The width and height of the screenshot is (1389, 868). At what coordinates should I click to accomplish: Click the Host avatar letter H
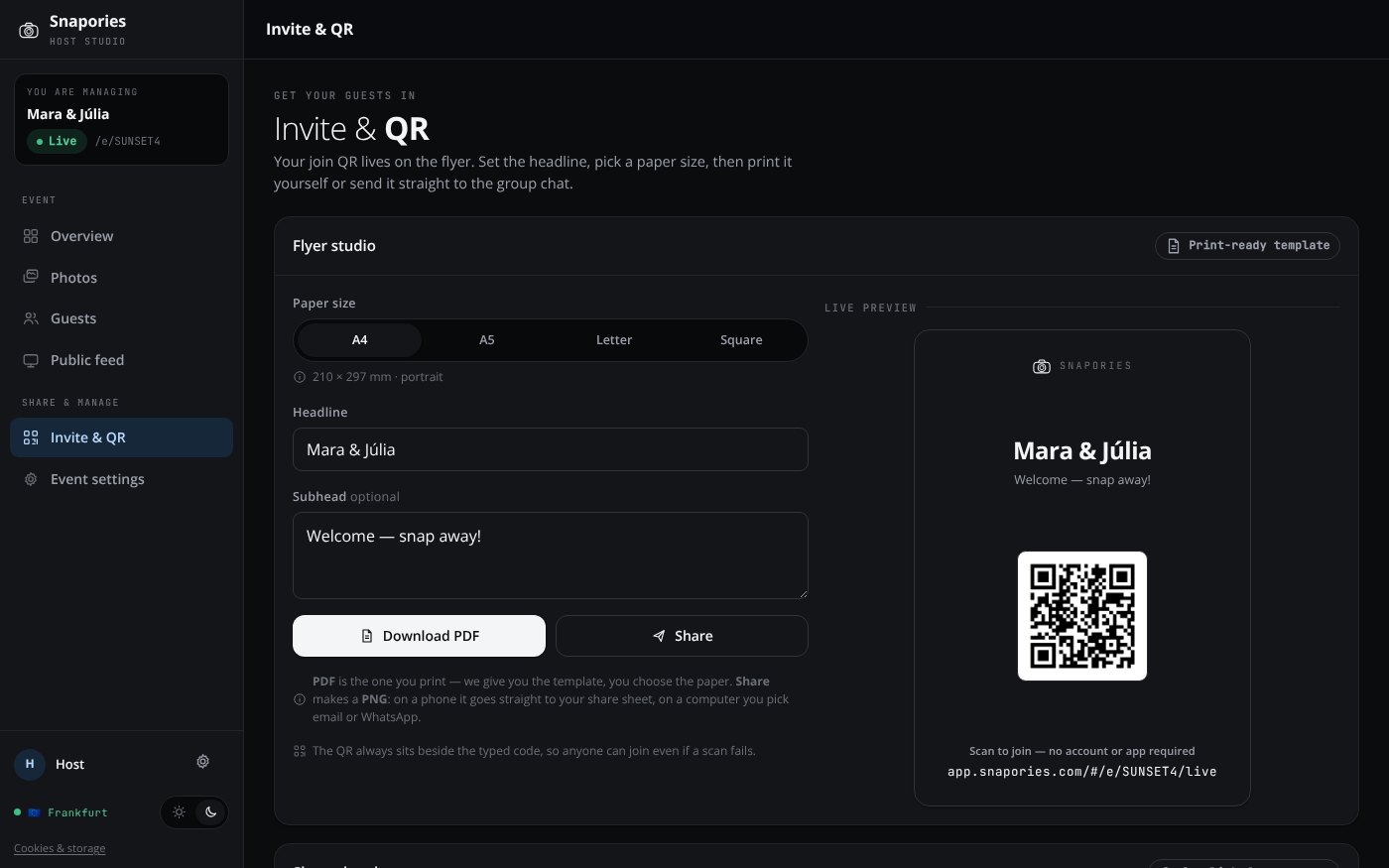30,764
